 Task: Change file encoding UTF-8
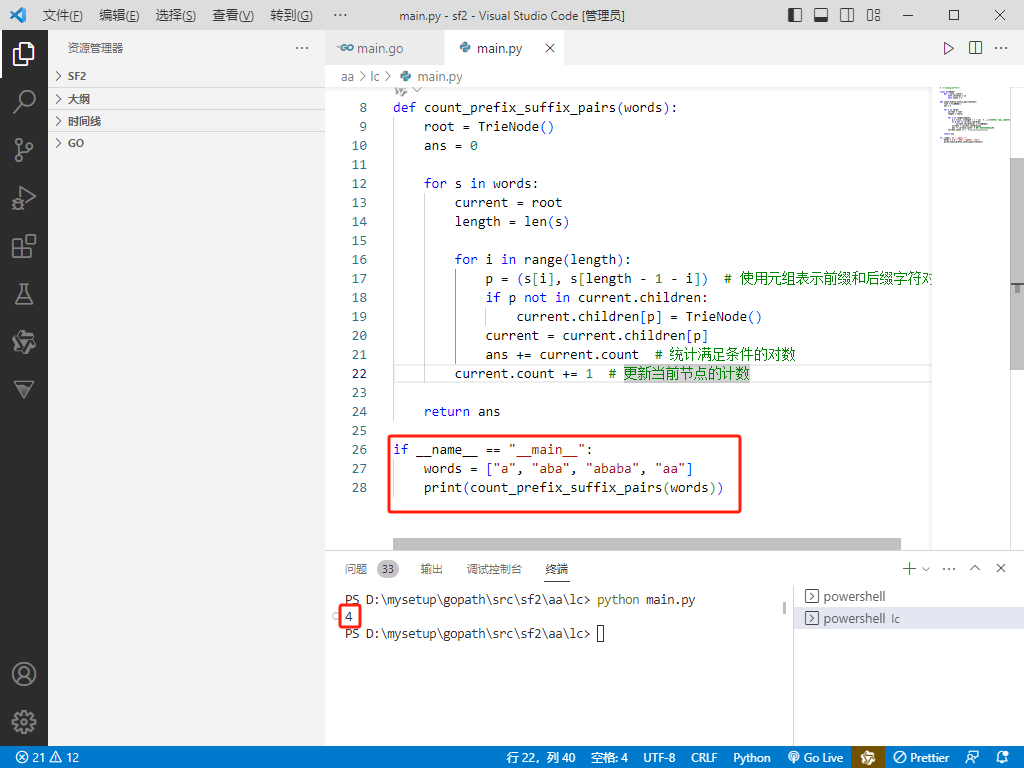[x=659, y=758]
